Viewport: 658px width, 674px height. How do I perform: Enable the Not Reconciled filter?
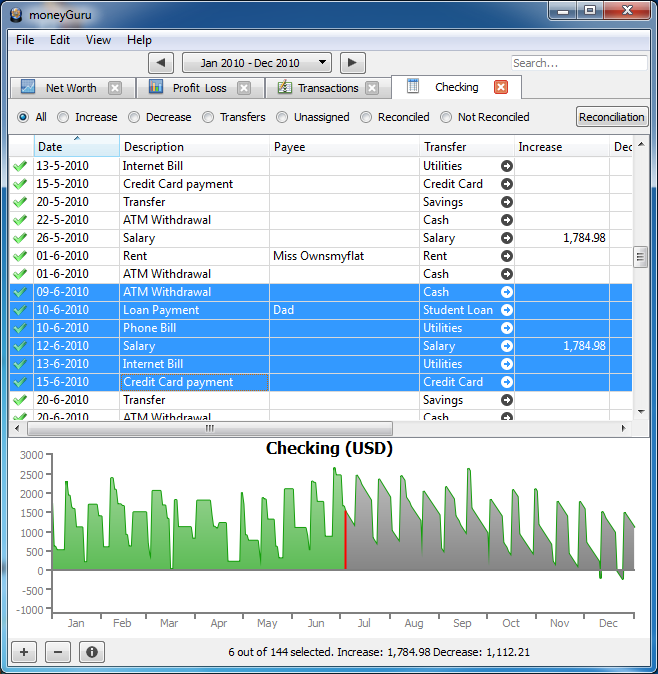pos(446,117)
